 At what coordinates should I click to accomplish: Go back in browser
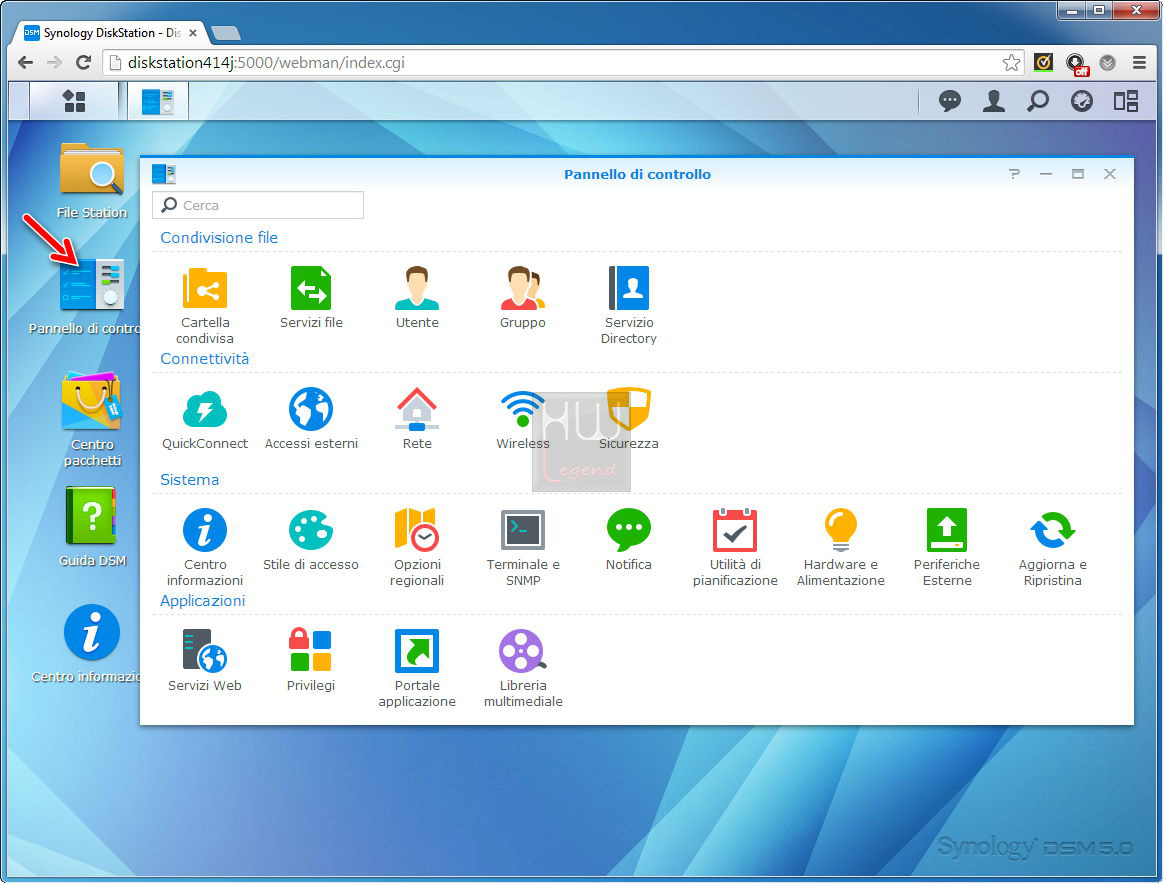[x=25, y=62]
